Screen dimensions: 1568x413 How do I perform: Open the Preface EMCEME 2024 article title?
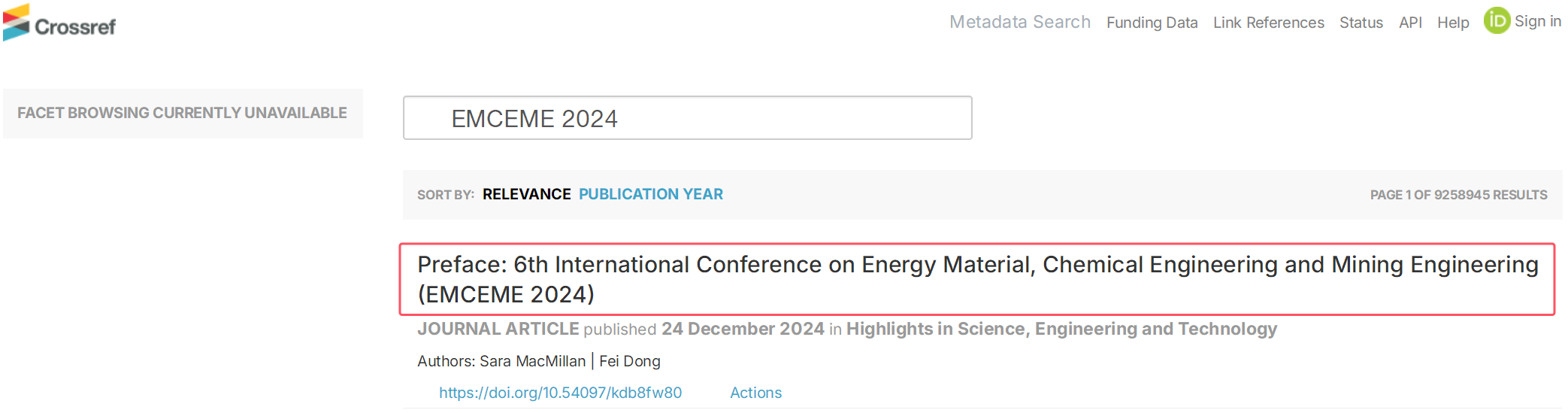click(976, 279)
